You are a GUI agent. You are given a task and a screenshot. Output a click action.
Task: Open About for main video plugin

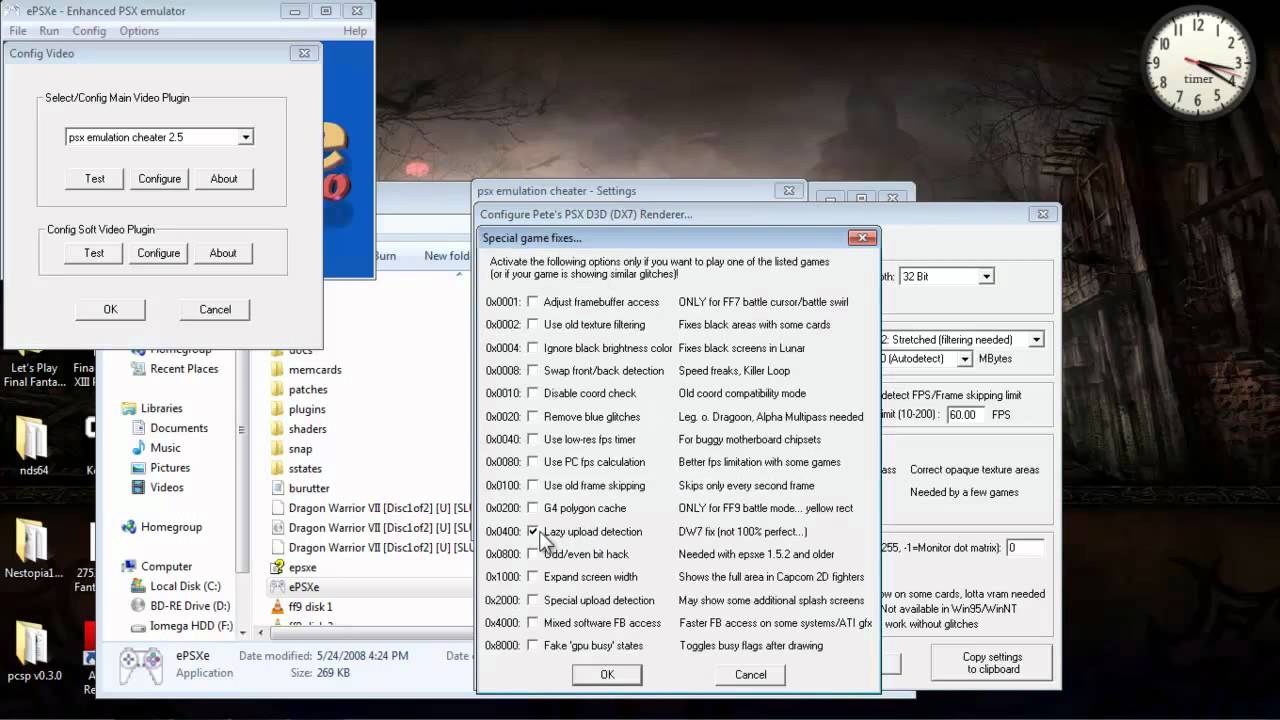pos(224,179)
